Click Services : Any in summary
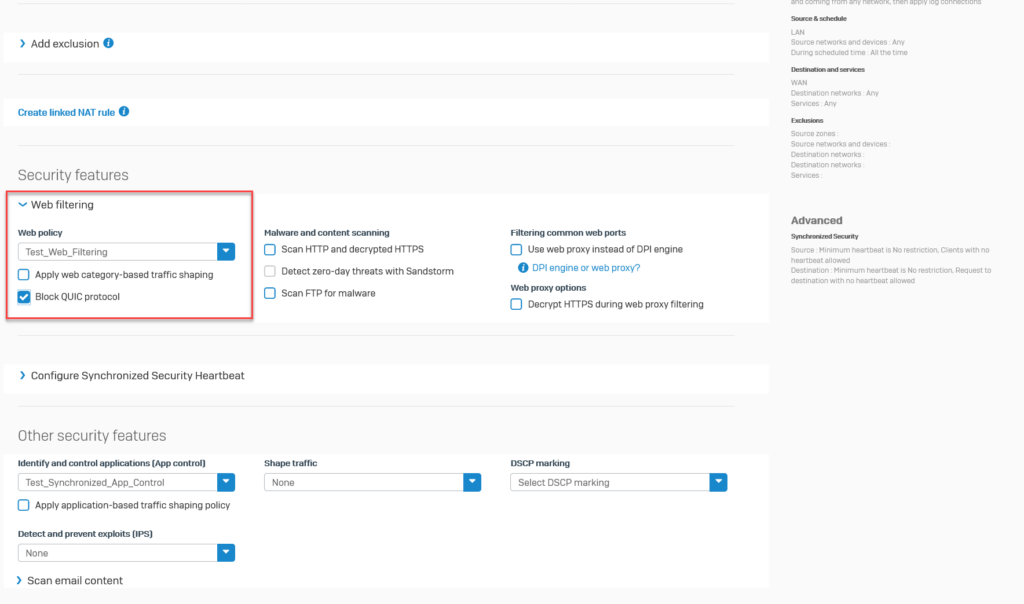 click(813, 103)
